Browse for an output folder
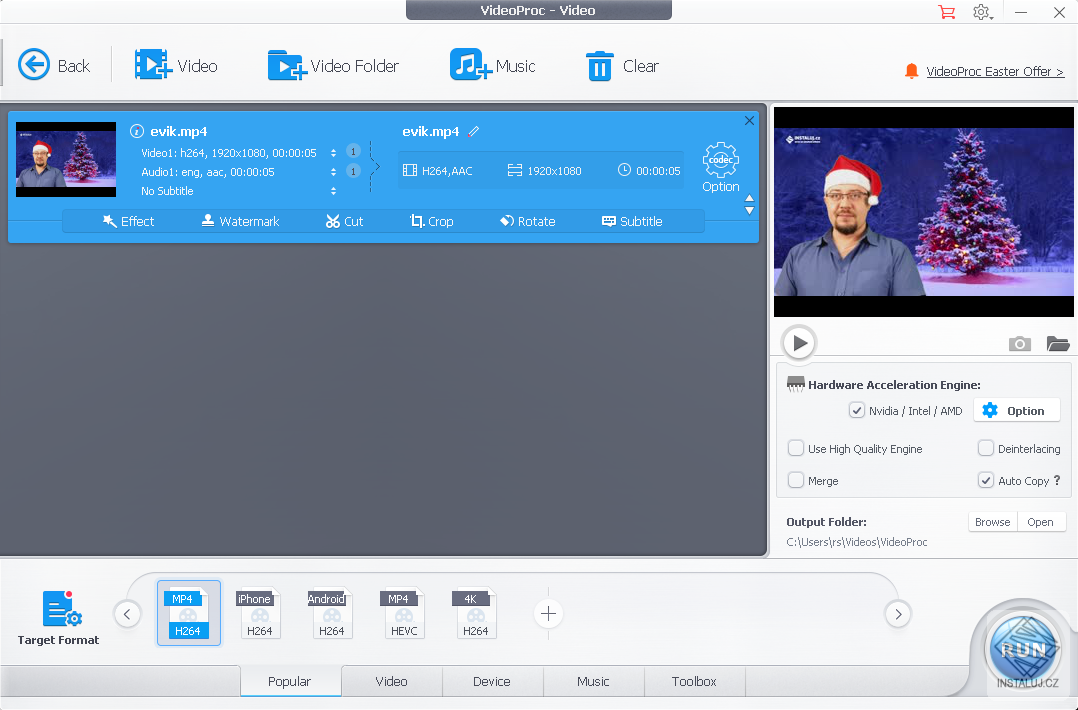The image size is (1078, 710). pos(991,521)
